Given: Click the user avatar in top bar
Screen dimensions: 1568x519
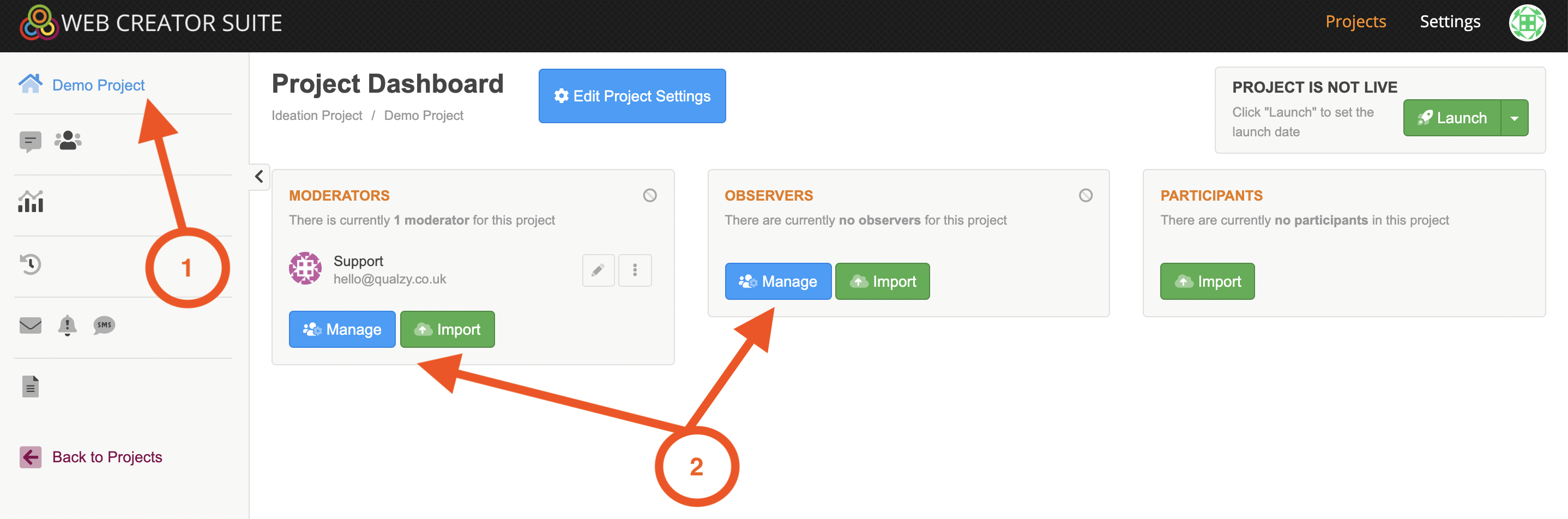Looking at the screenshot, I should [x=1527, y=23].
